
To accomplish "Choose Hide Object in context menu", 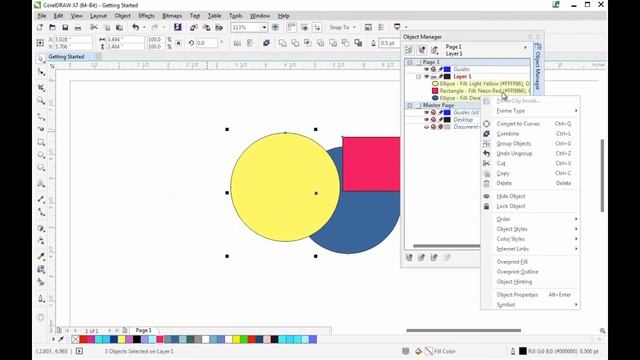I will point(530,196).
